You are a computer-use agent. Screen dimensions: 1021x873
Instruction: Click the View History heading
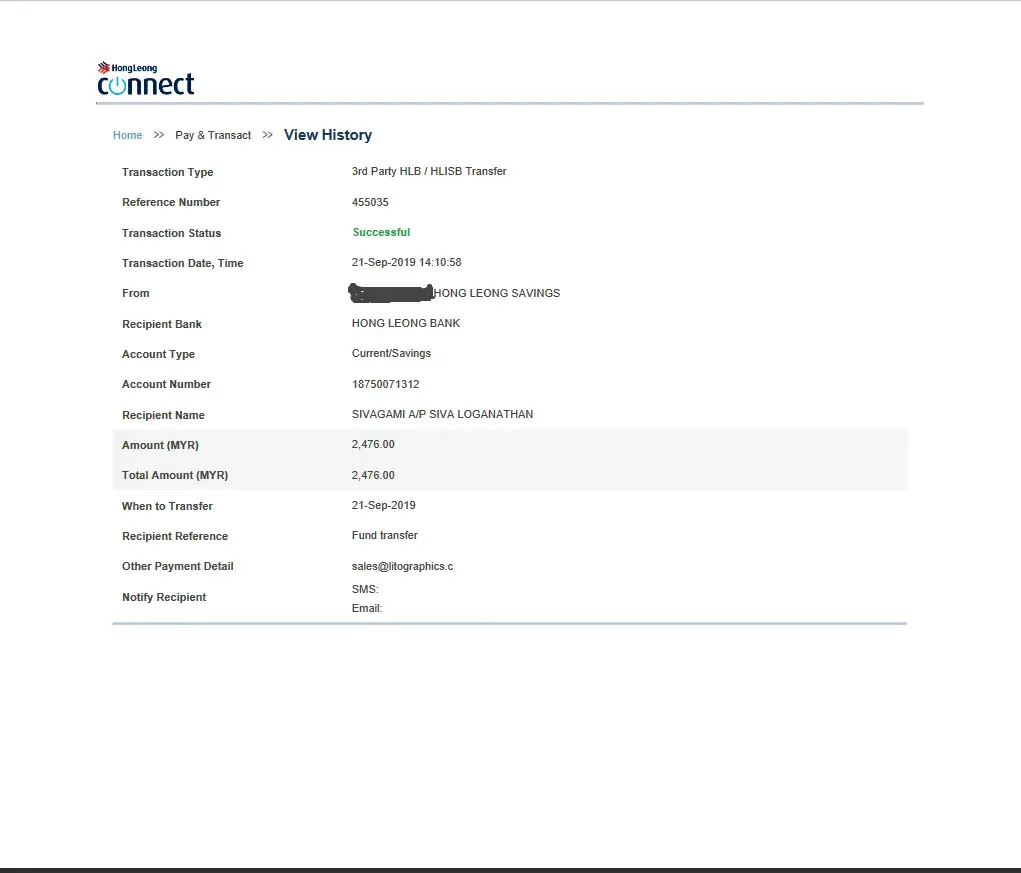point(328,135)
